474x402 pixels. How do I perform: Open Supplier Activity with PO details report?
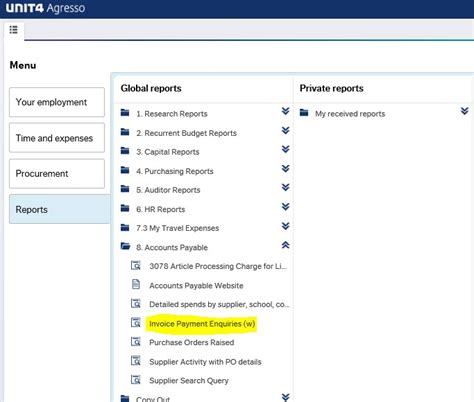click(205, 362)
